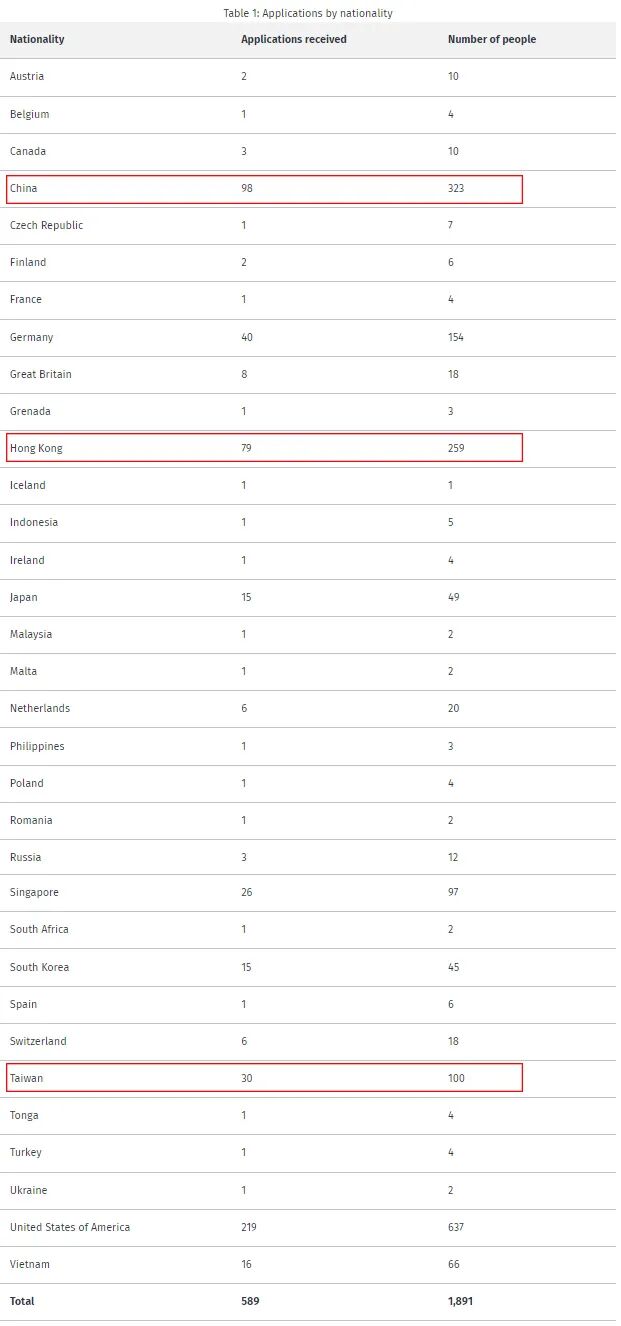The height and width of the screenshot is (1326, 621).
Task: Select the Hong Kong nationality cell
Action: pos(36,448)
